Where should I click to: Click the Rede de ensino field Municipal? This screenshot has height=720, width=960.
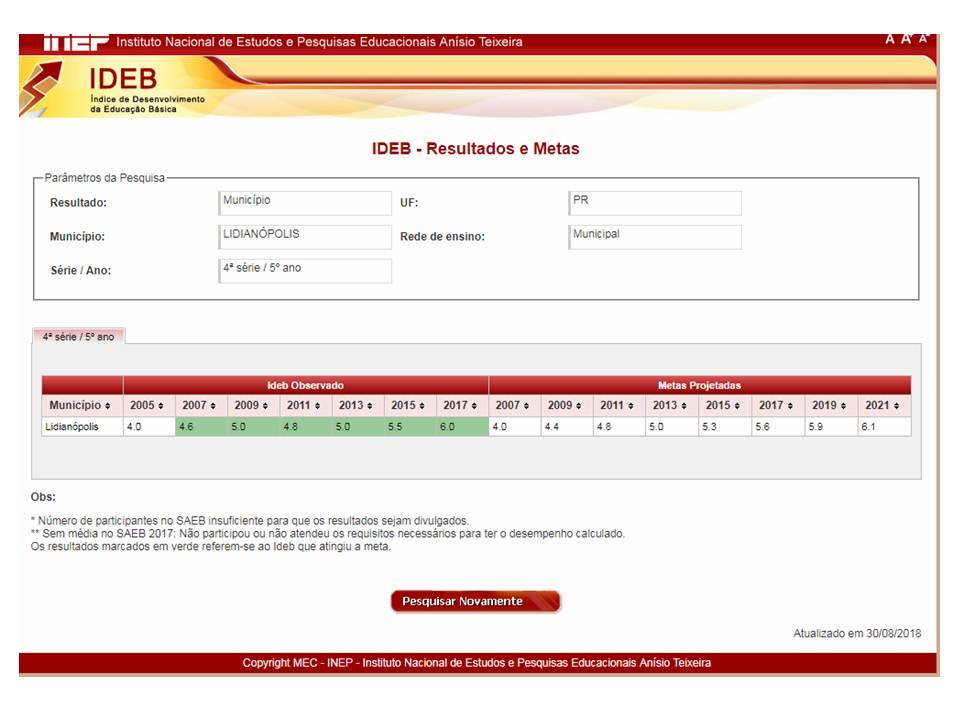tap(655, 237)
